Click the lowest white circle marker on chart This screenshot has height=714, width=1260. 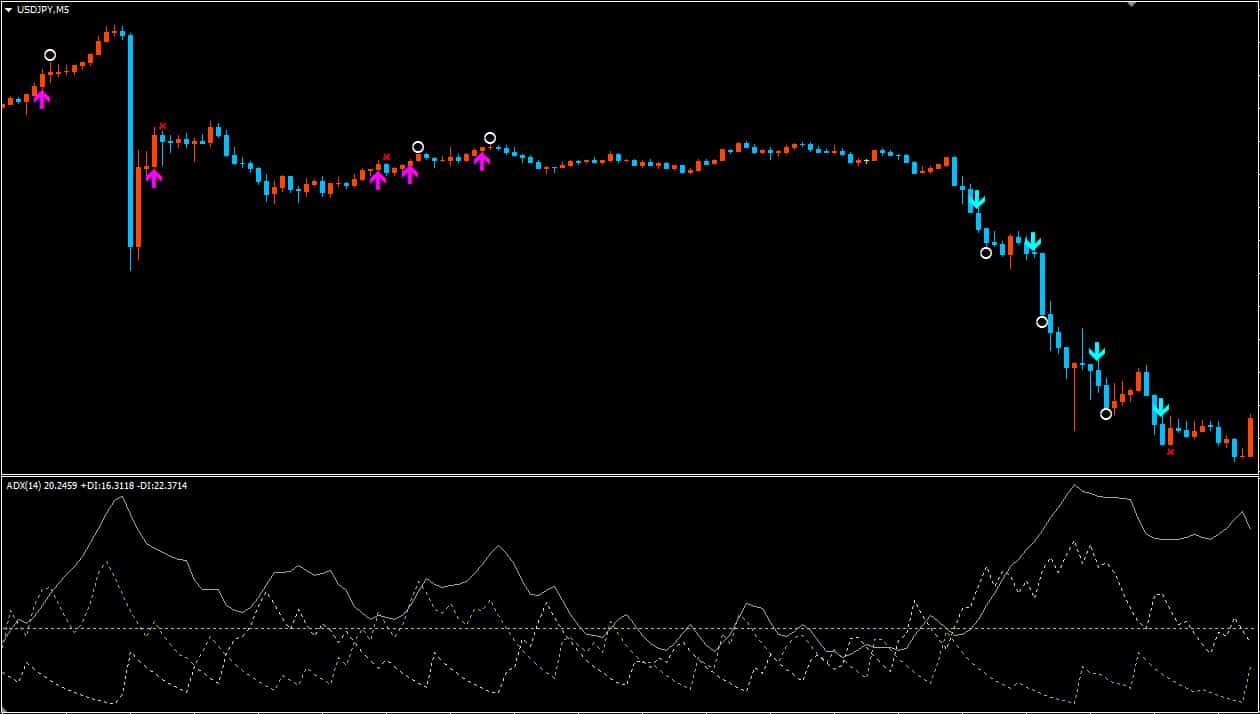pos(1106,414)
